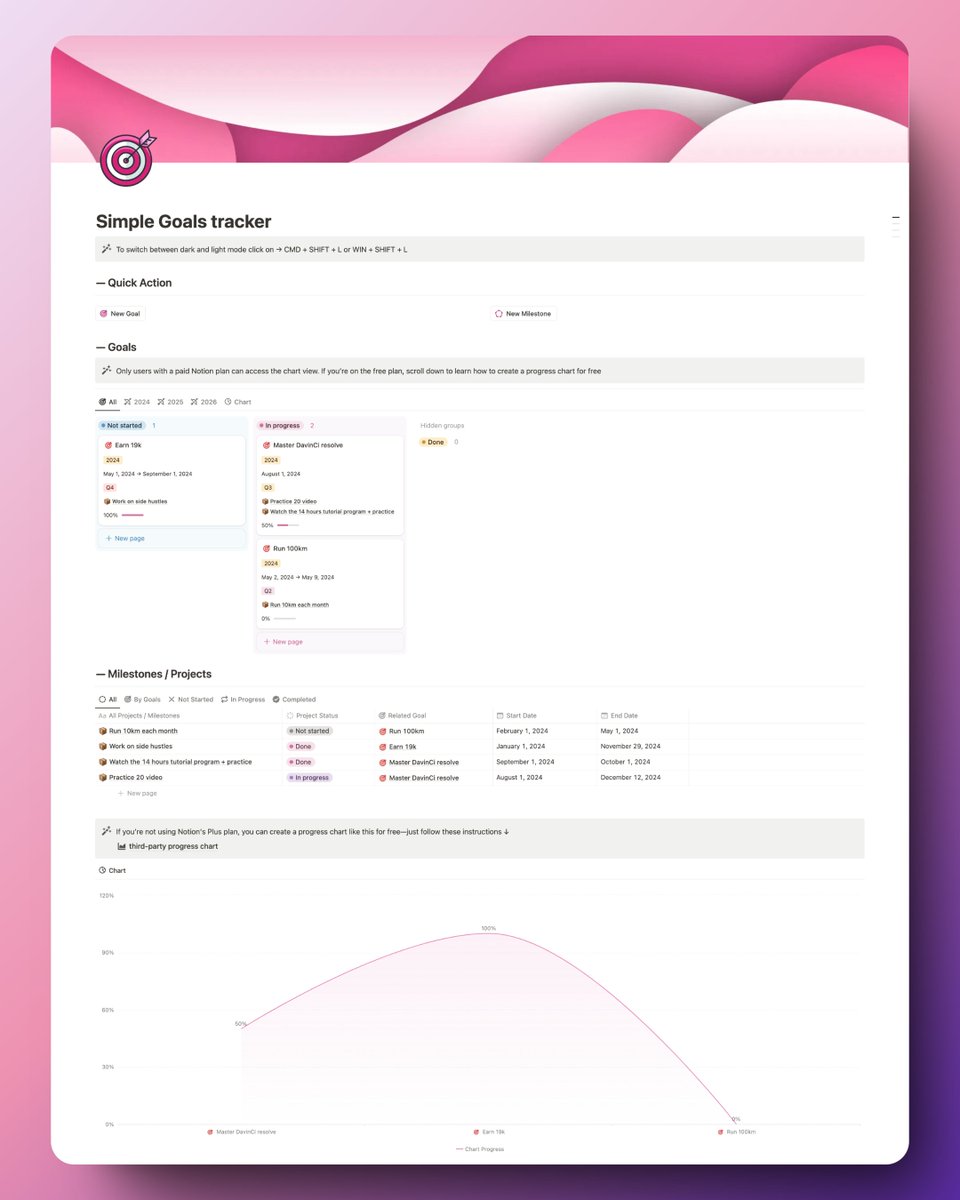This screenshot has width=960, height=1200.
Task: Click the In progress status pill on Practice 20 video
Action: [308, 777]
